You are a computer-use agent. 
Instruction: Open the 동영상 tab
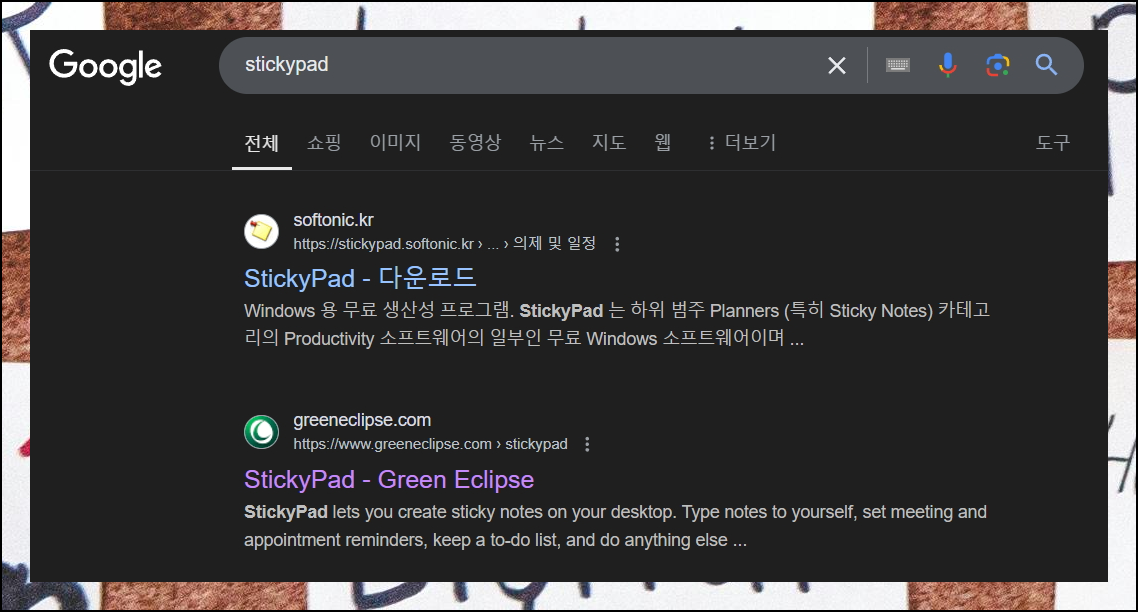pos(475,142)
